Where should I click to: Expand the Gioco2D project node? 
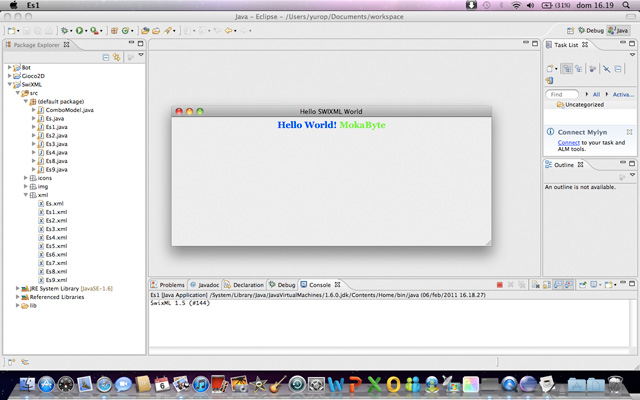9,76
